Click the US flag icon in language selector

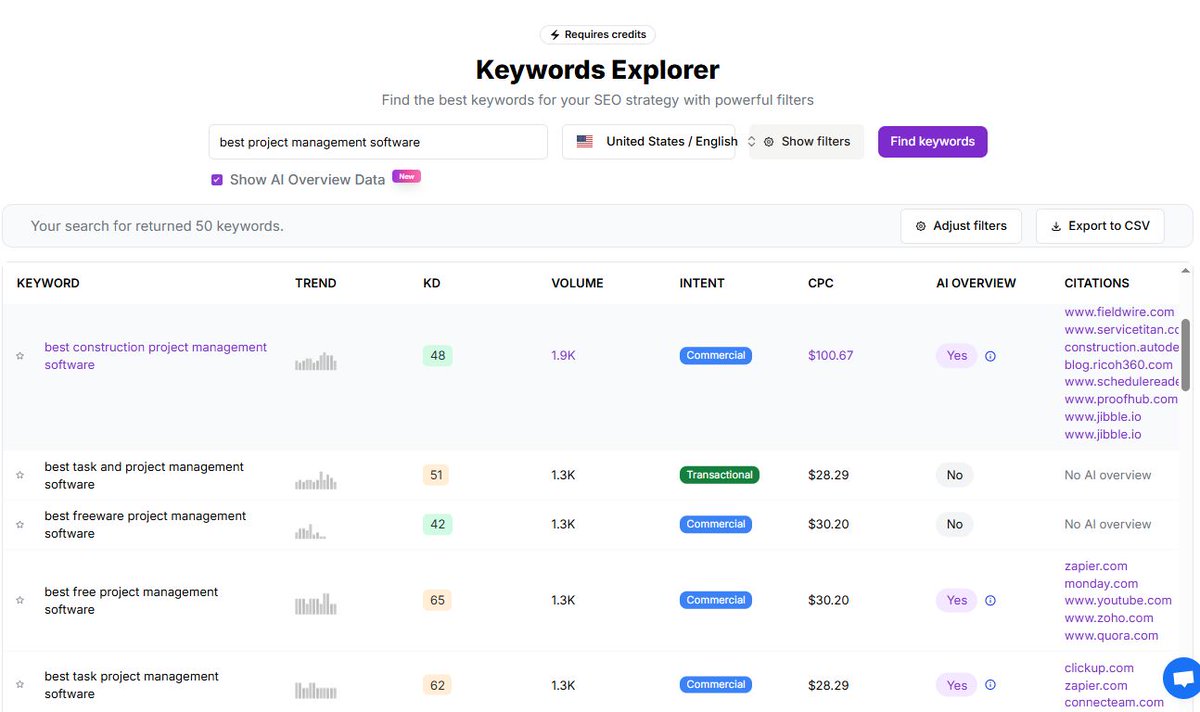tap(584, 141)
